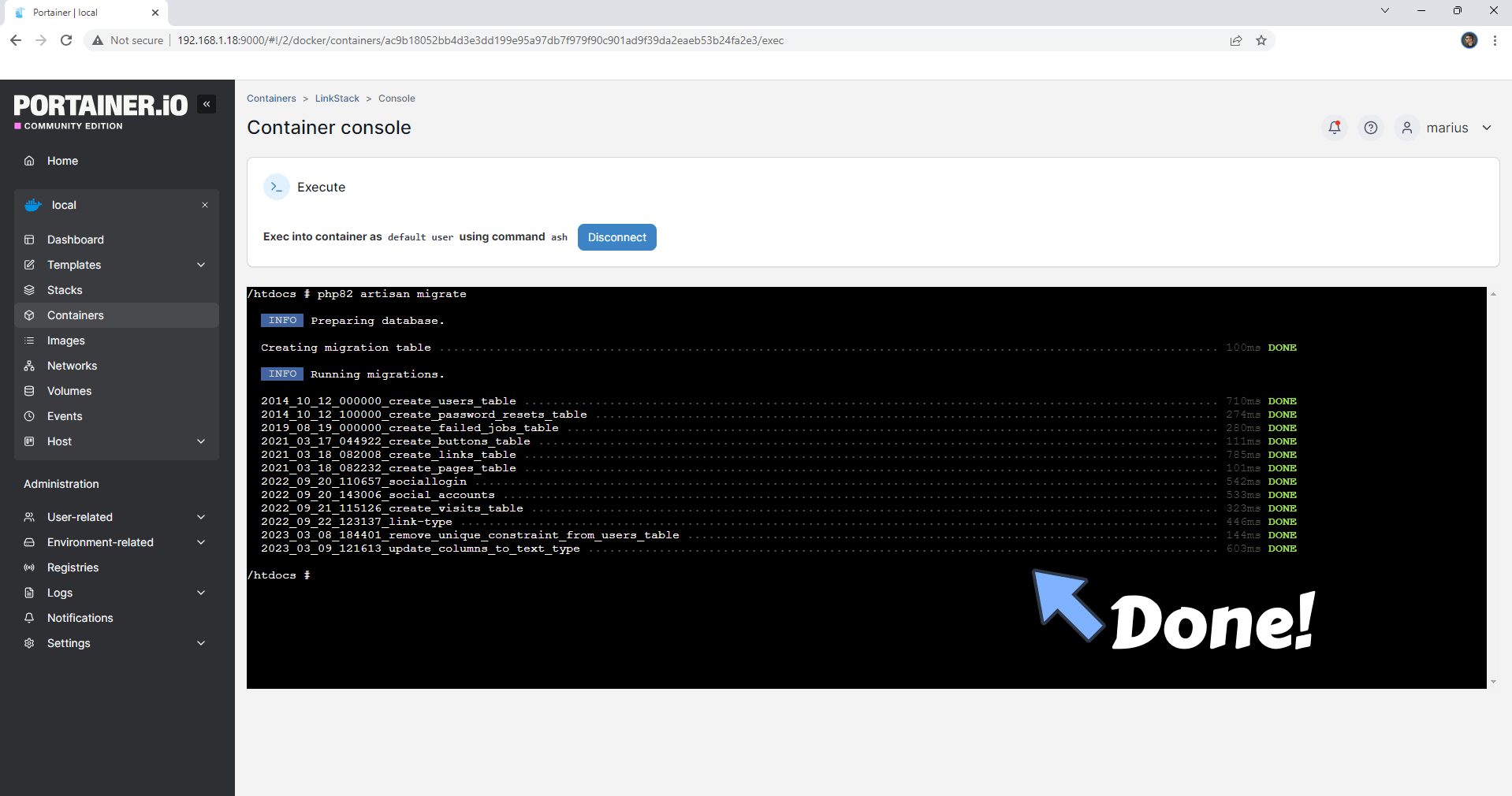Reload the page with refresh icon
1512x796 pixels.
66,40
